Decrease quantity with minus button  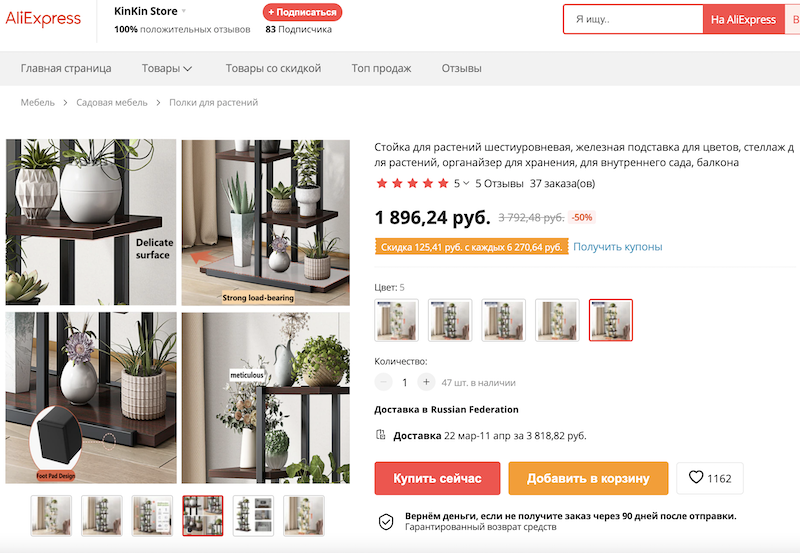coord(383,382)
